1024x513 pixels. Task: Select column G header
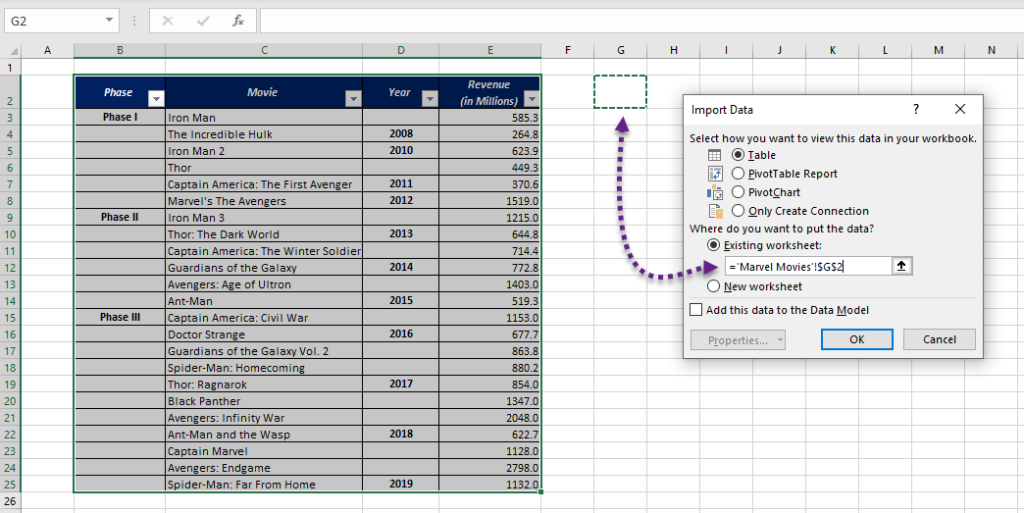pyautogui.click(x=620, y=50)
